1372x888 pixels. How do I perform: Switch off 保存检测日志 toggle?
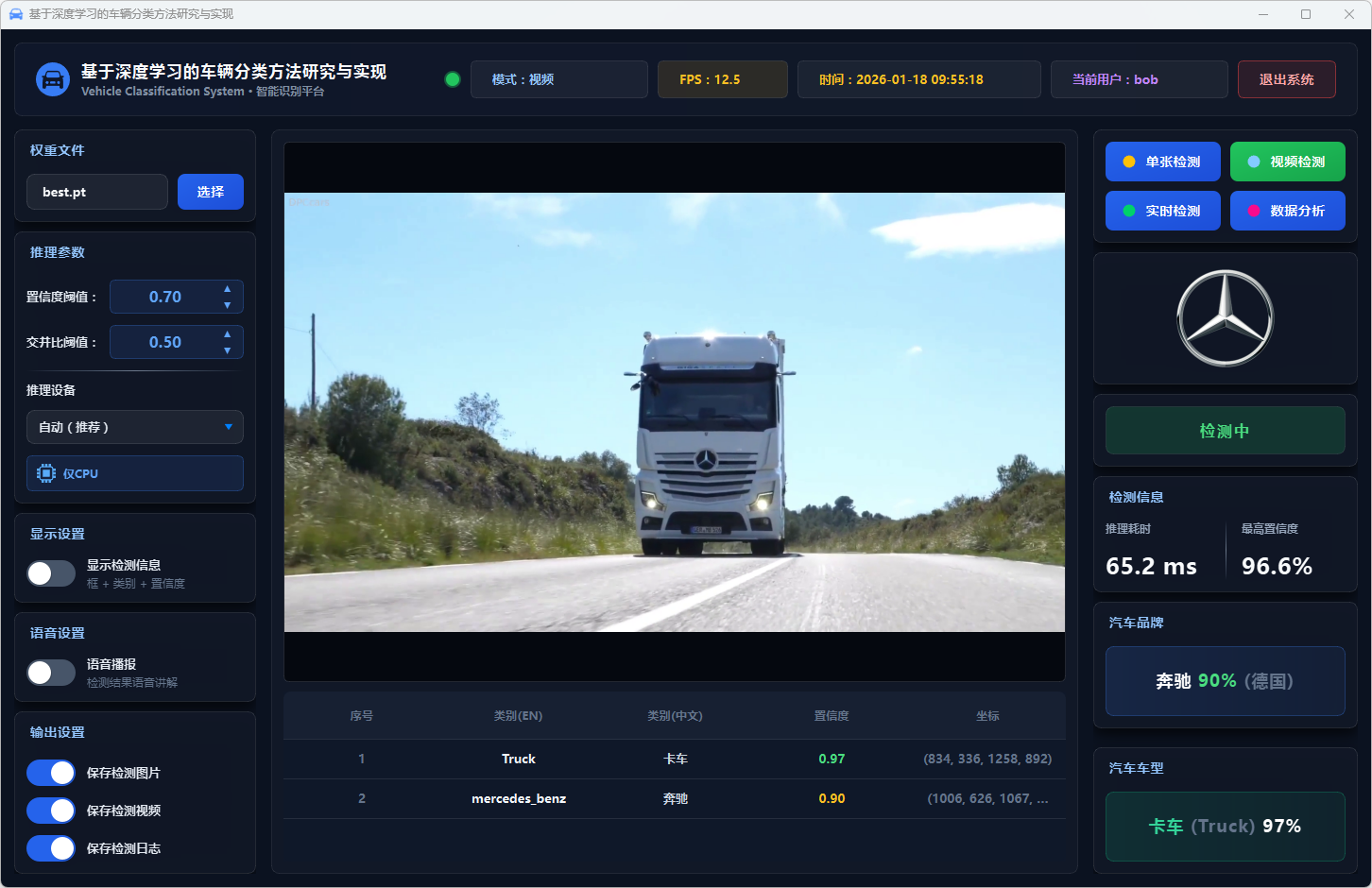click(x=51, y=848)
